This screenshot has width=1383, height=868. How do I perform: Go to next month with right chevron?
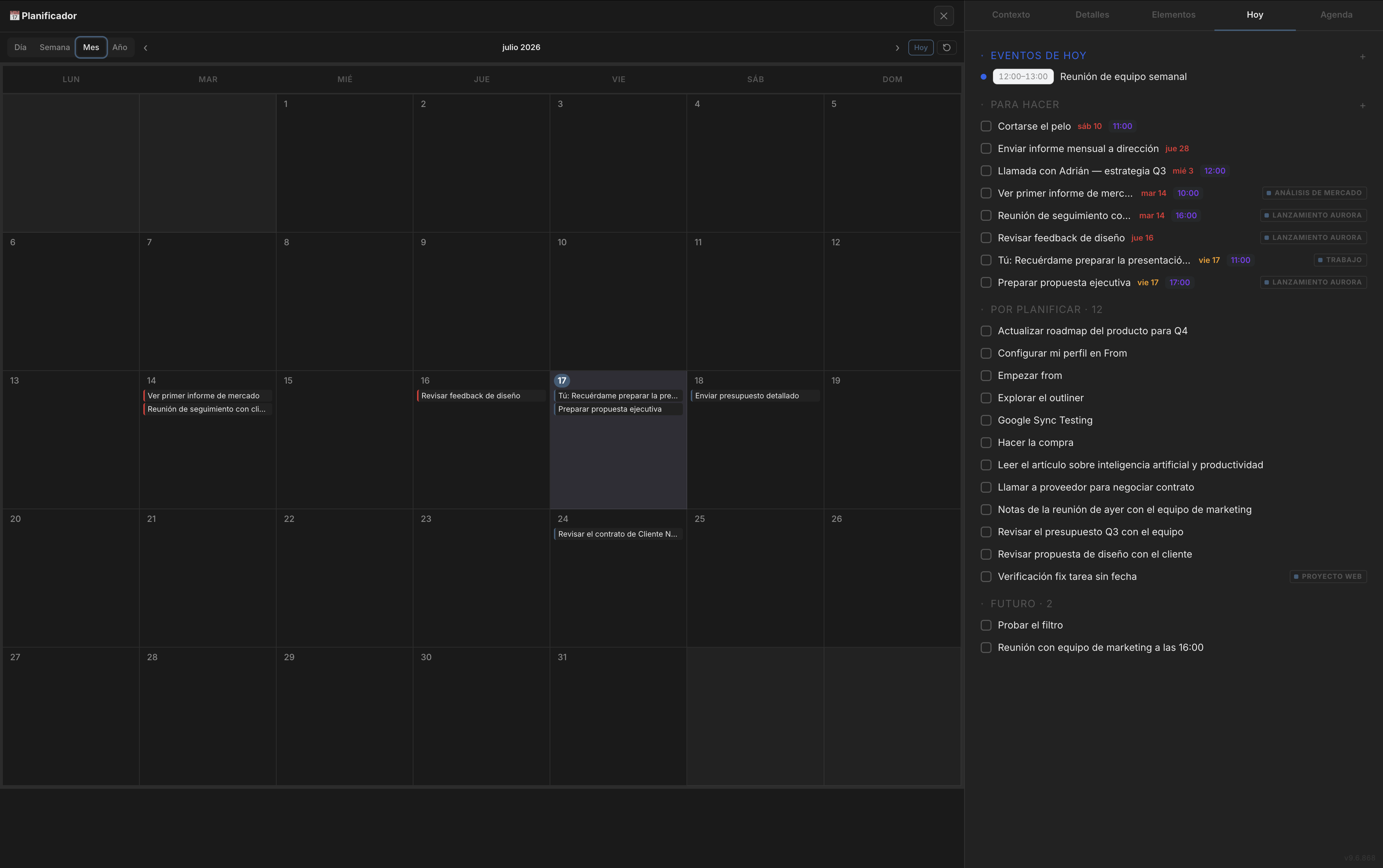pyautogui.click(x=897, y=48)
